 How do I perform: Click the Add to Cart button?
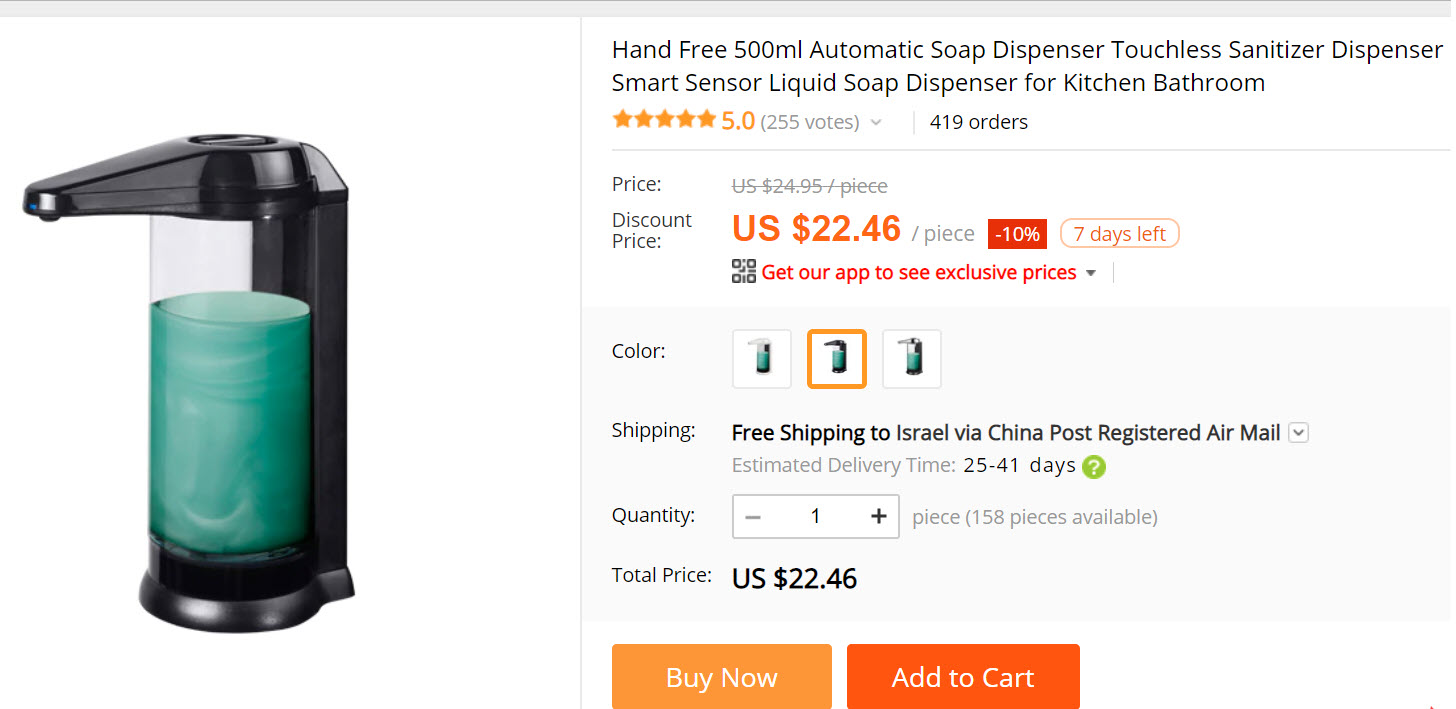pyautogui.click(x=962, y=677)
